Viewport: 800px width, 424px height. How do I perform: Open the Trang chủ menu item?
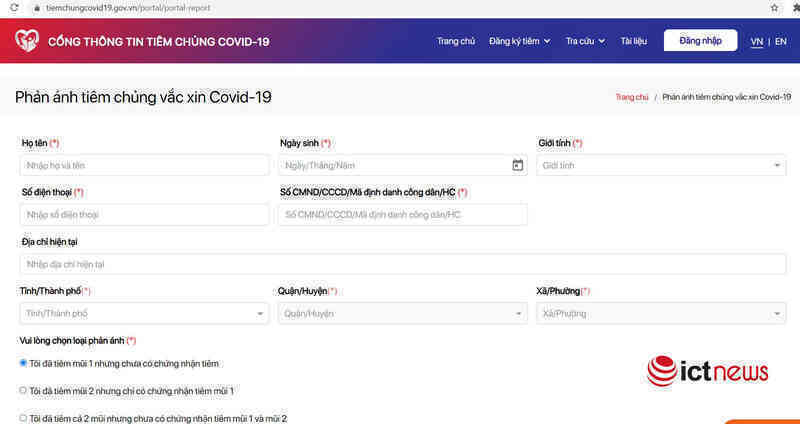(x=456, y=41)
